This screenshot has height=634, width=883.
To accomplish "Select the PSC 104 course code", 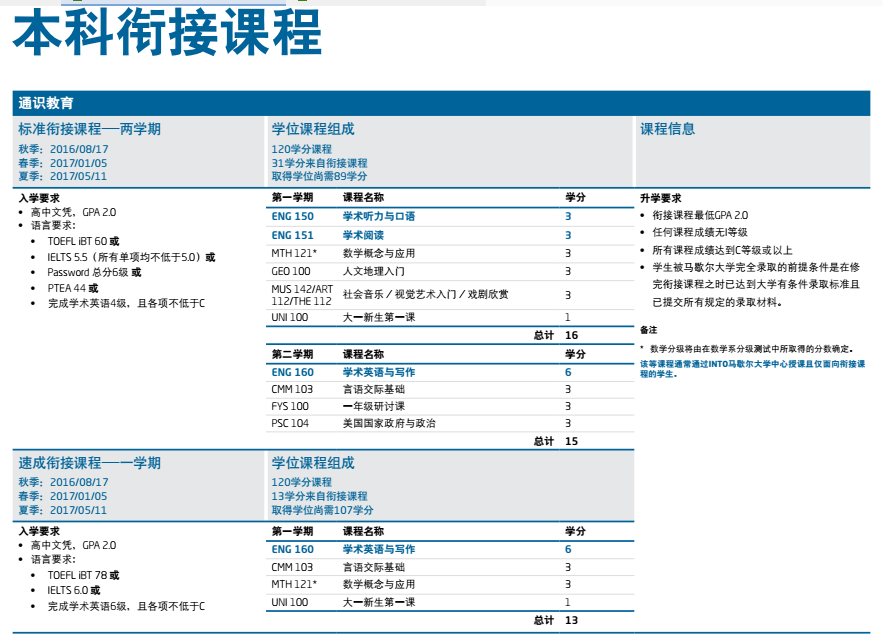I will point(290,423).
